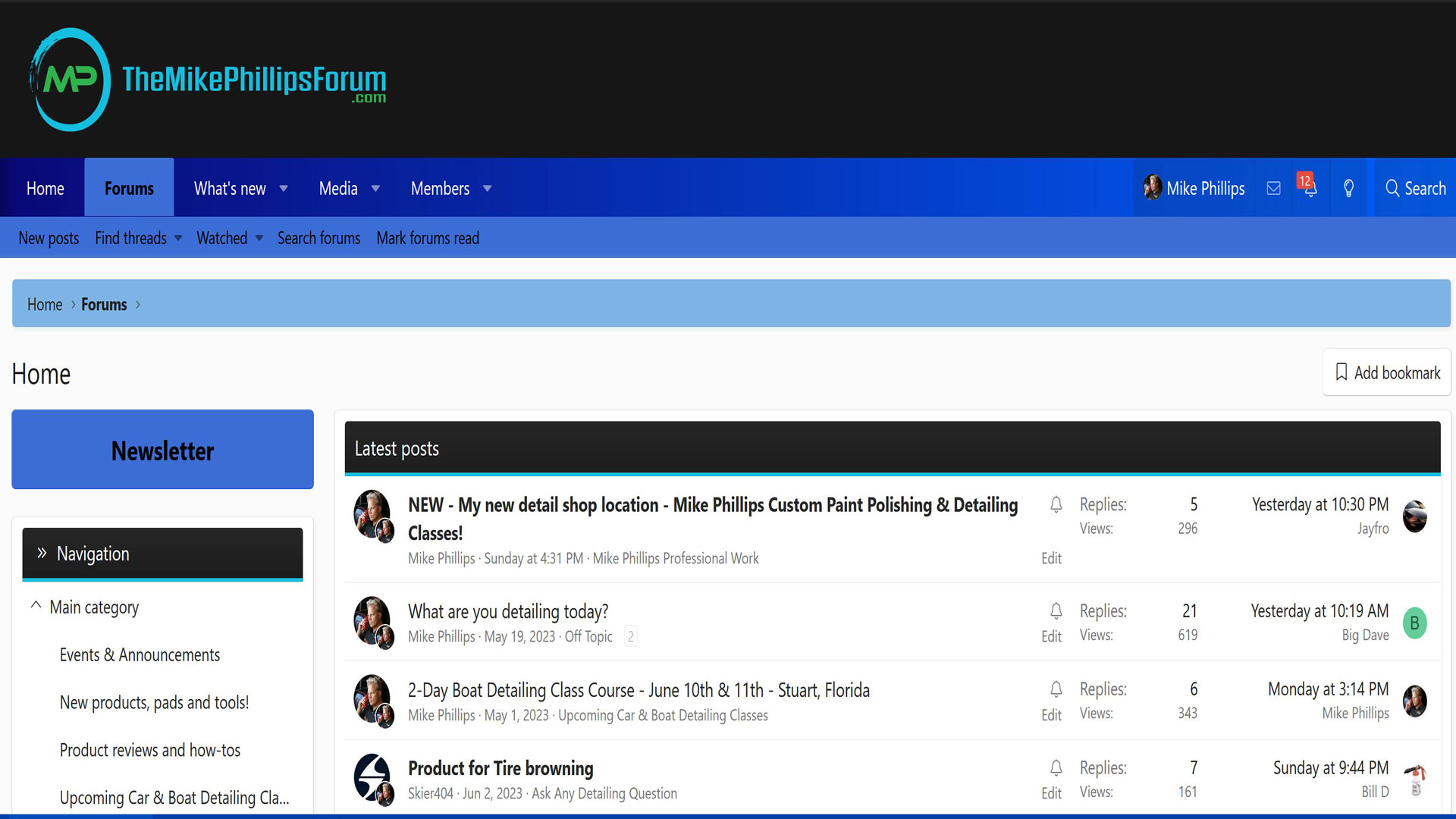Viewport: 1456px width, 819px height.
Task: Open alerts bell with 12 notifications
Action: click(1310, 187)
